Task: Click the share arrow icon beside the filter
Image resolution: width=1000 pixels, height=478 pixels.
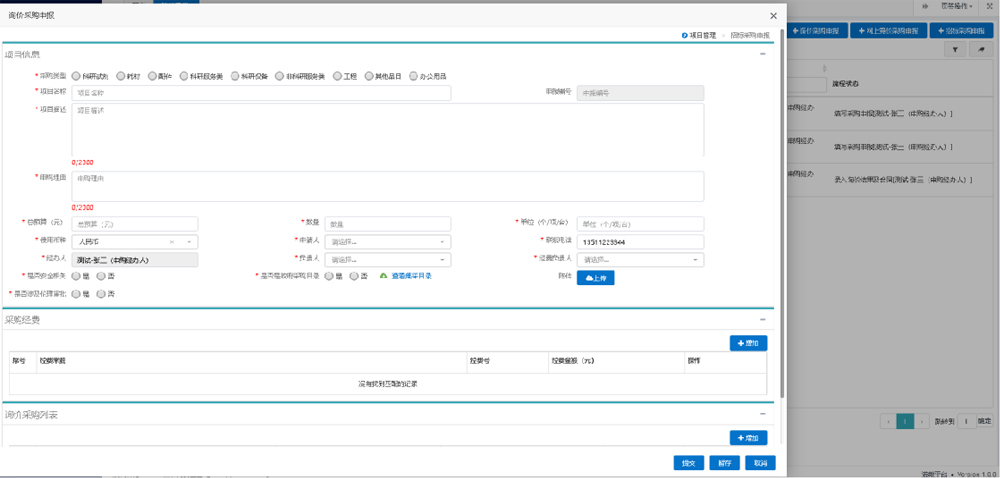Action: tap(981, 49)
